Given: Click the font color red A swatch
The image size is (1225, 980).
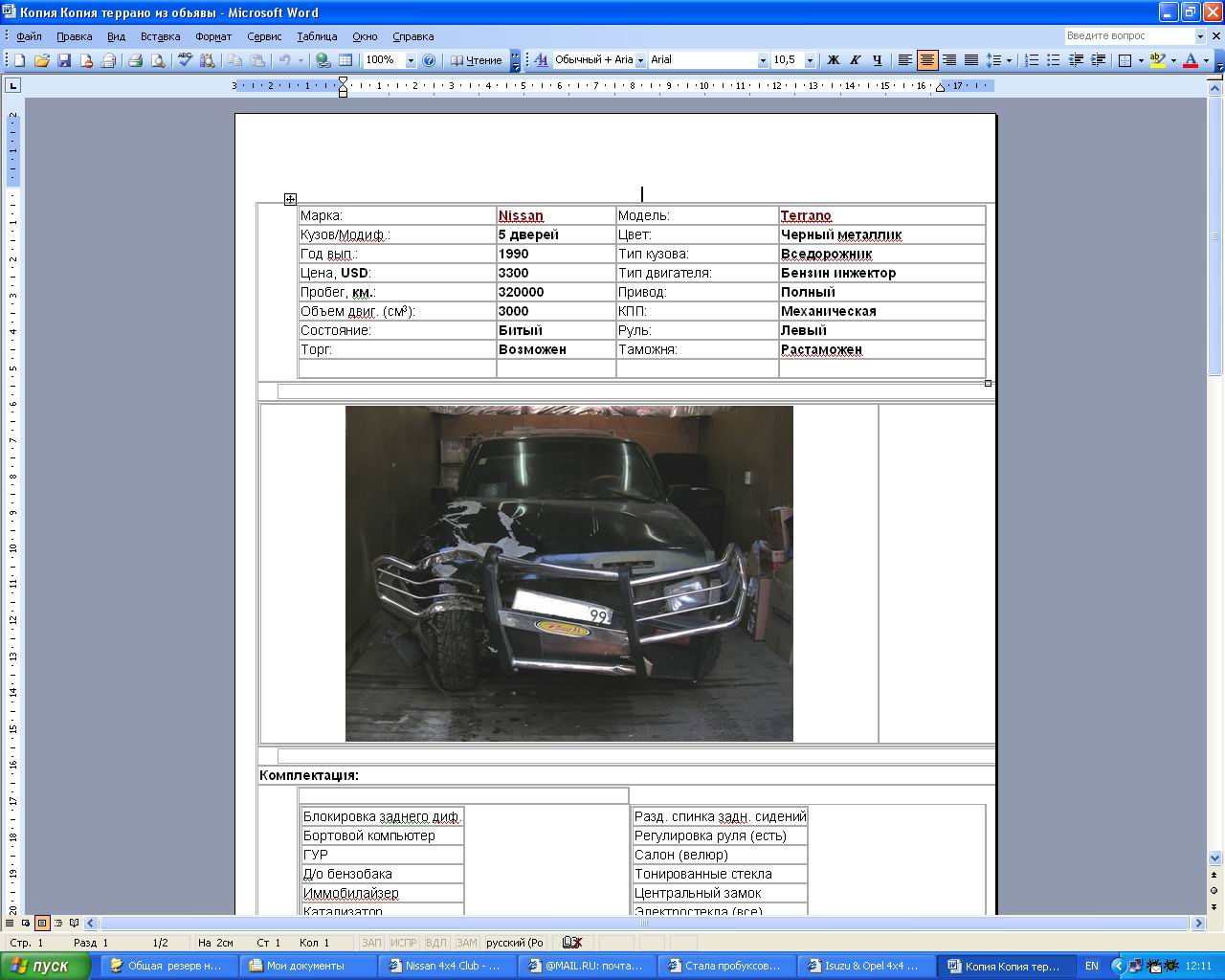Looking at the screenshot, I should pyautogui.click(x=1190, y=60).
